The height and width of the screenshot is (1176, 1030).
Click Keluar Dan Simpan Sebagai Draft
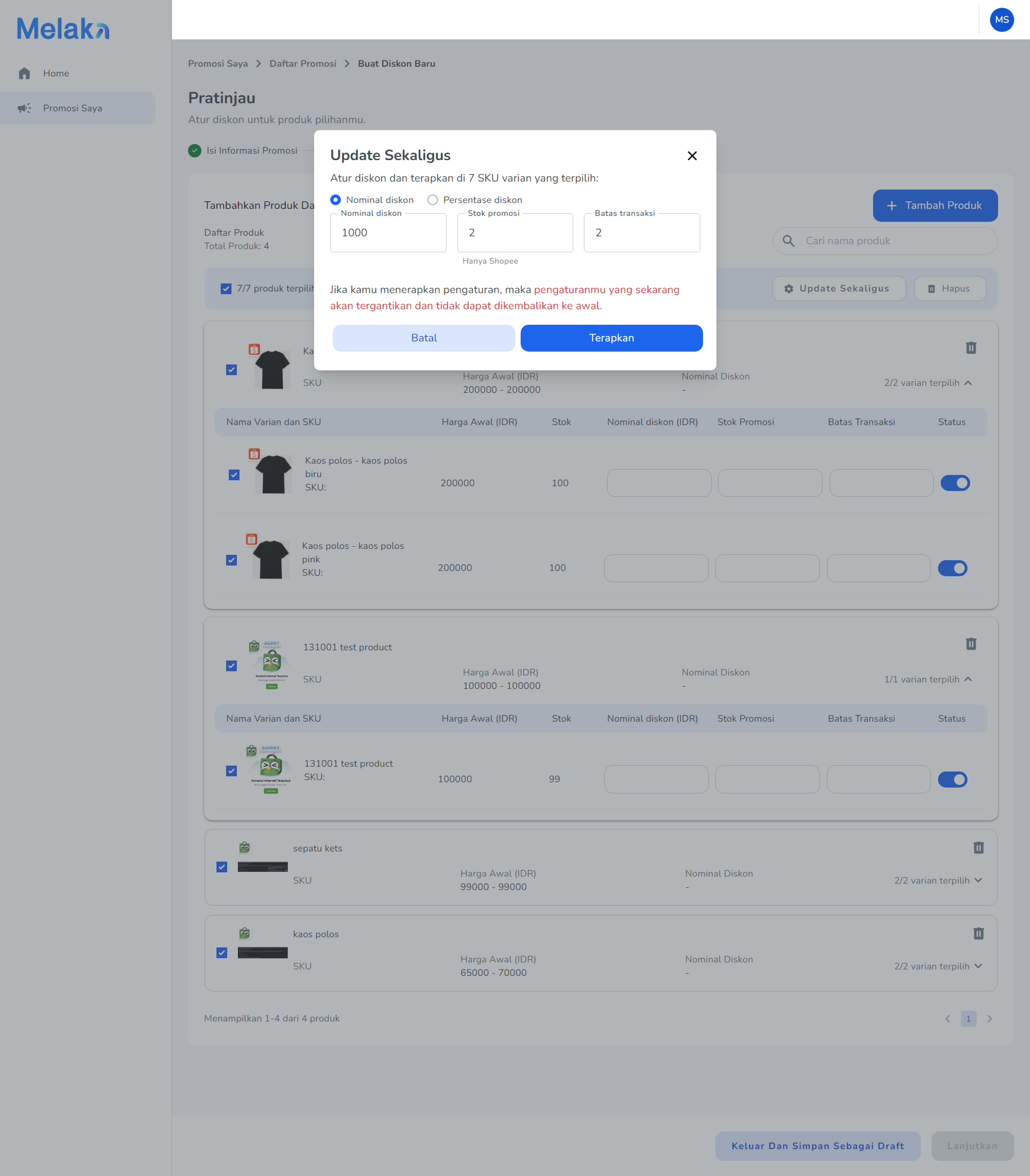(817, 1146)
